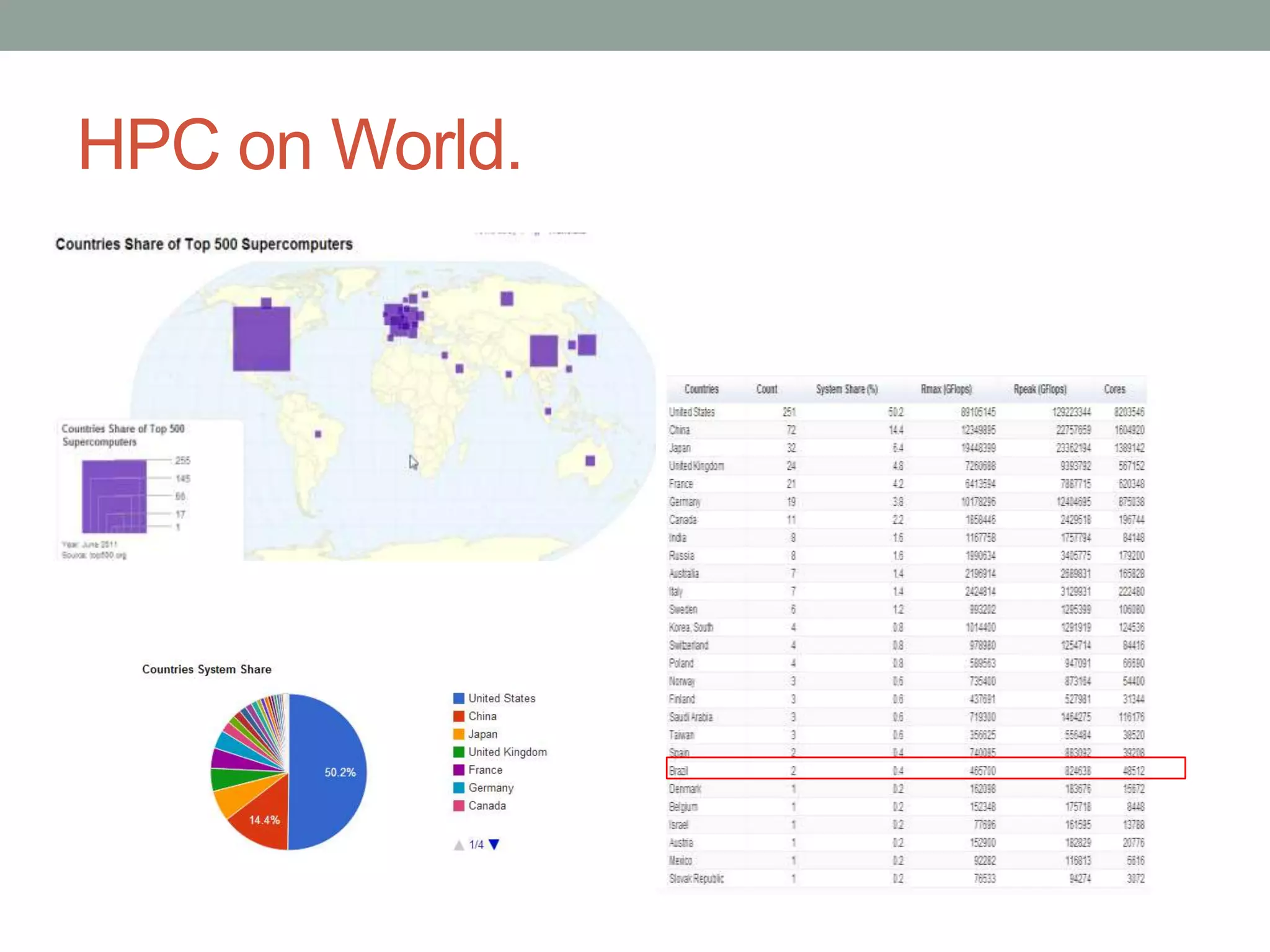Click the 'United States' legend label
1270x952 pixels.
point(502,699)
